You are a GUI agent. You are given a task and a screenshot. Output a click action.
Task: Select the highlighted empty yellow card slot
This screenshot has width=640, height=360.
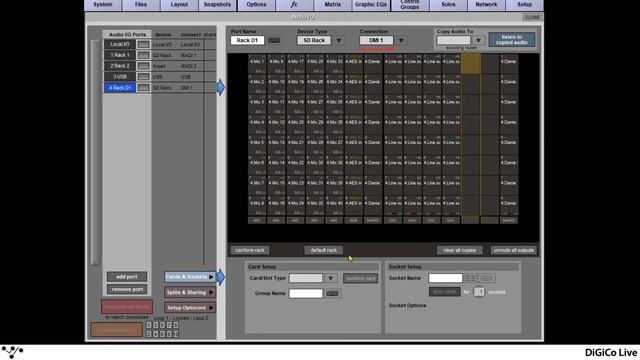click(x=471, y=64)
